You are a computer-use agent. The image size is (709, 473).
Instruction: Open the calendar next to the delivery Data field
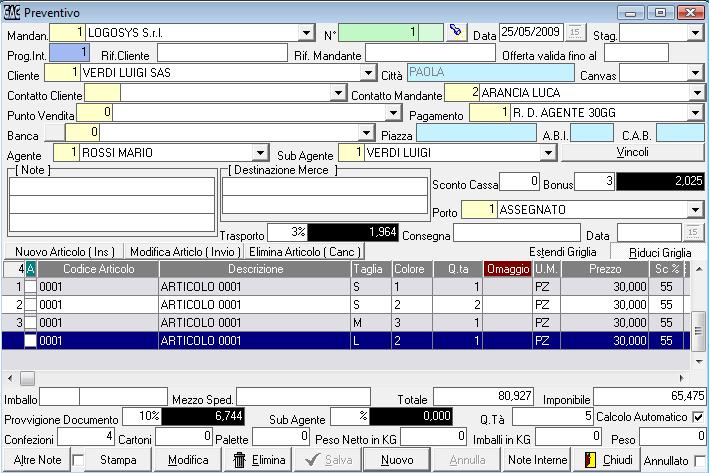[691, 233]
